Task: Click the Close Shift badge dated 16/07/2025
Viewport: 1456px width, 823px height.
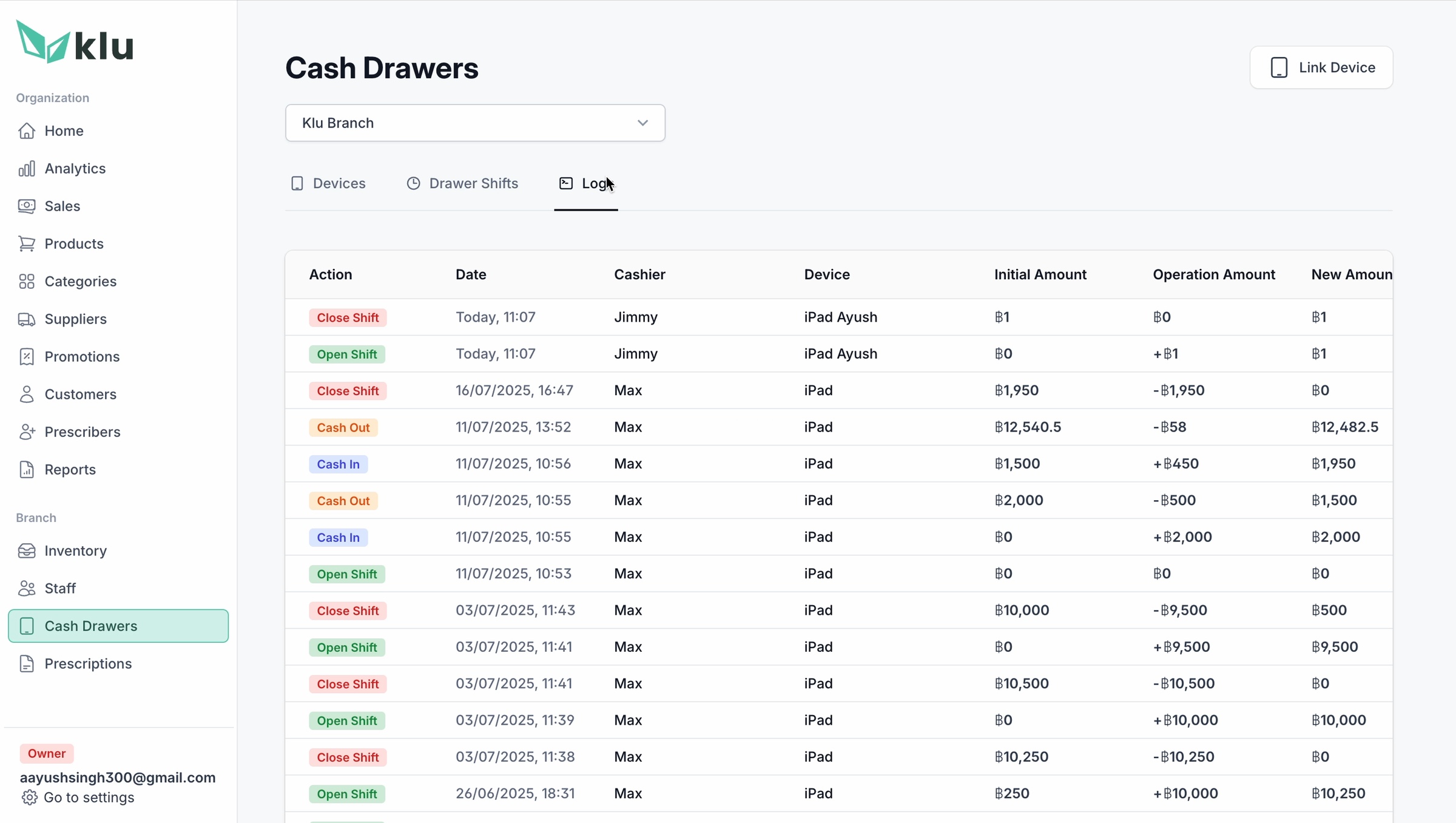Action: [348, 391]
